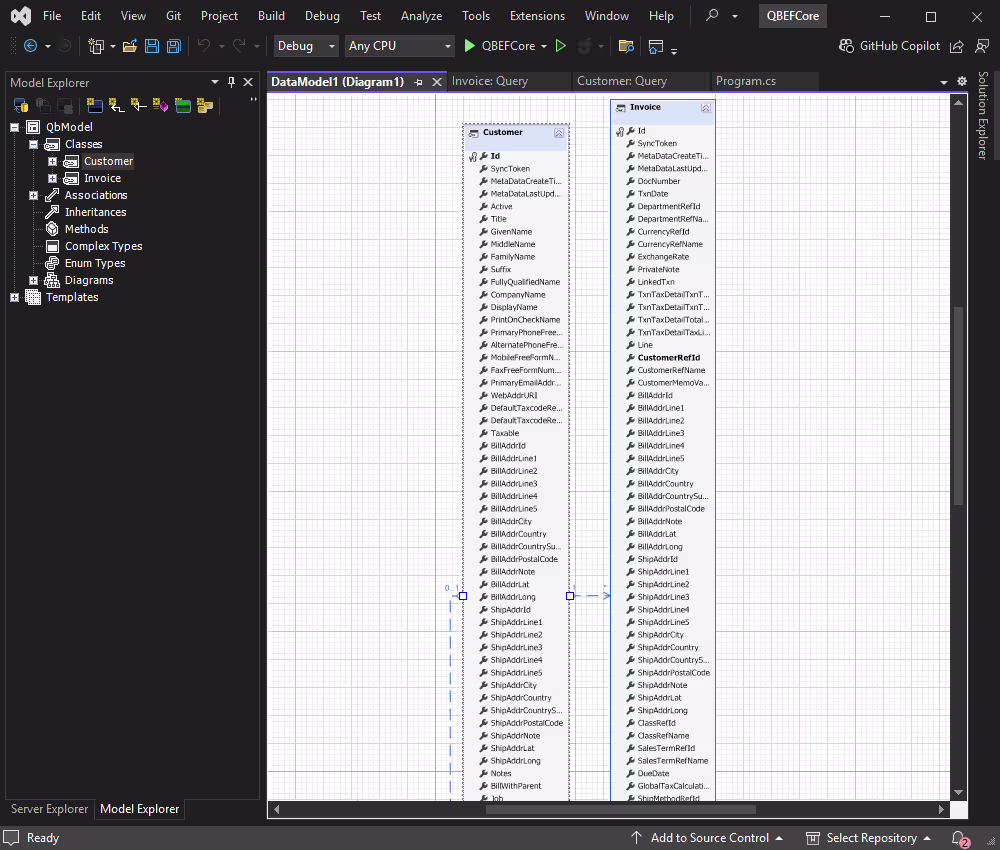Click the green rectangle icon in Model Explorer toolbar
The width and height of the screenshot is (1000, 850).
[x=182, y=105]
